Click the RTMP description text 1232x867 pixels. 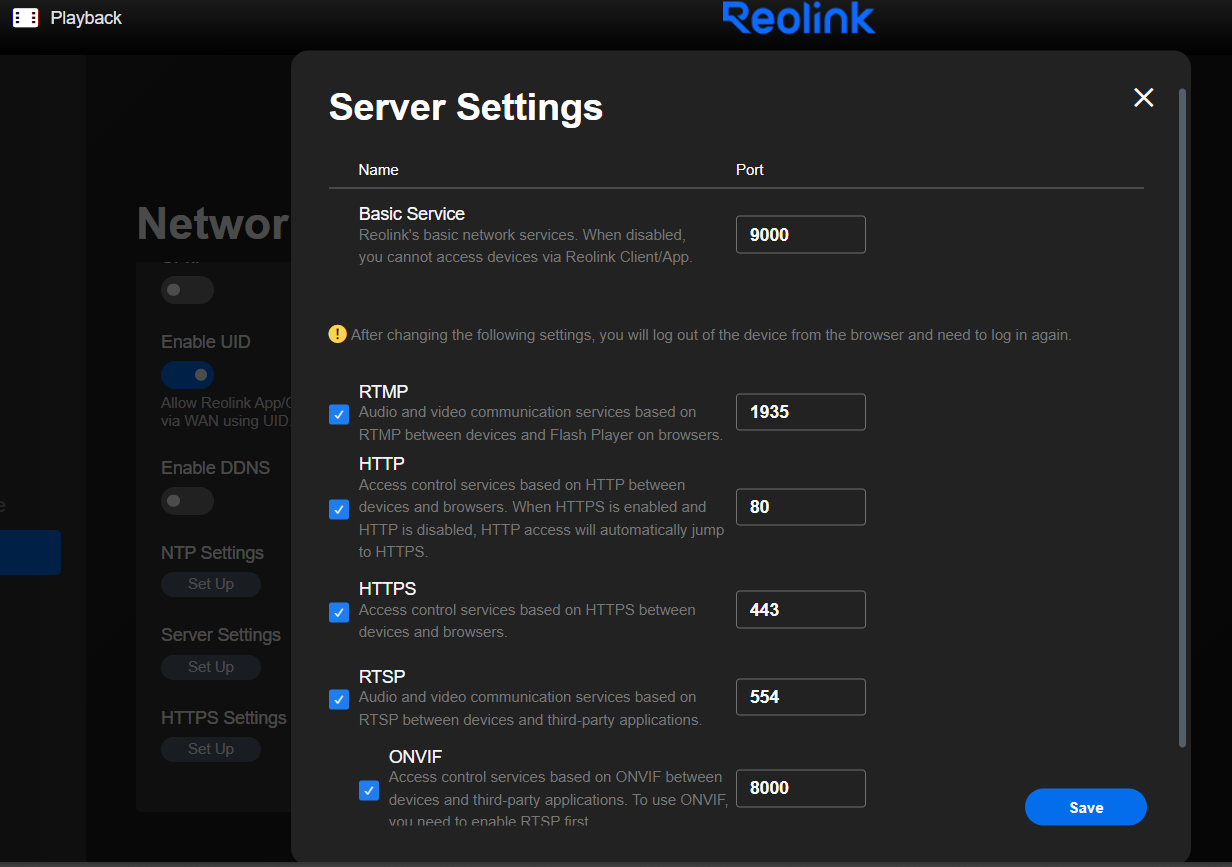pos(541,424)
